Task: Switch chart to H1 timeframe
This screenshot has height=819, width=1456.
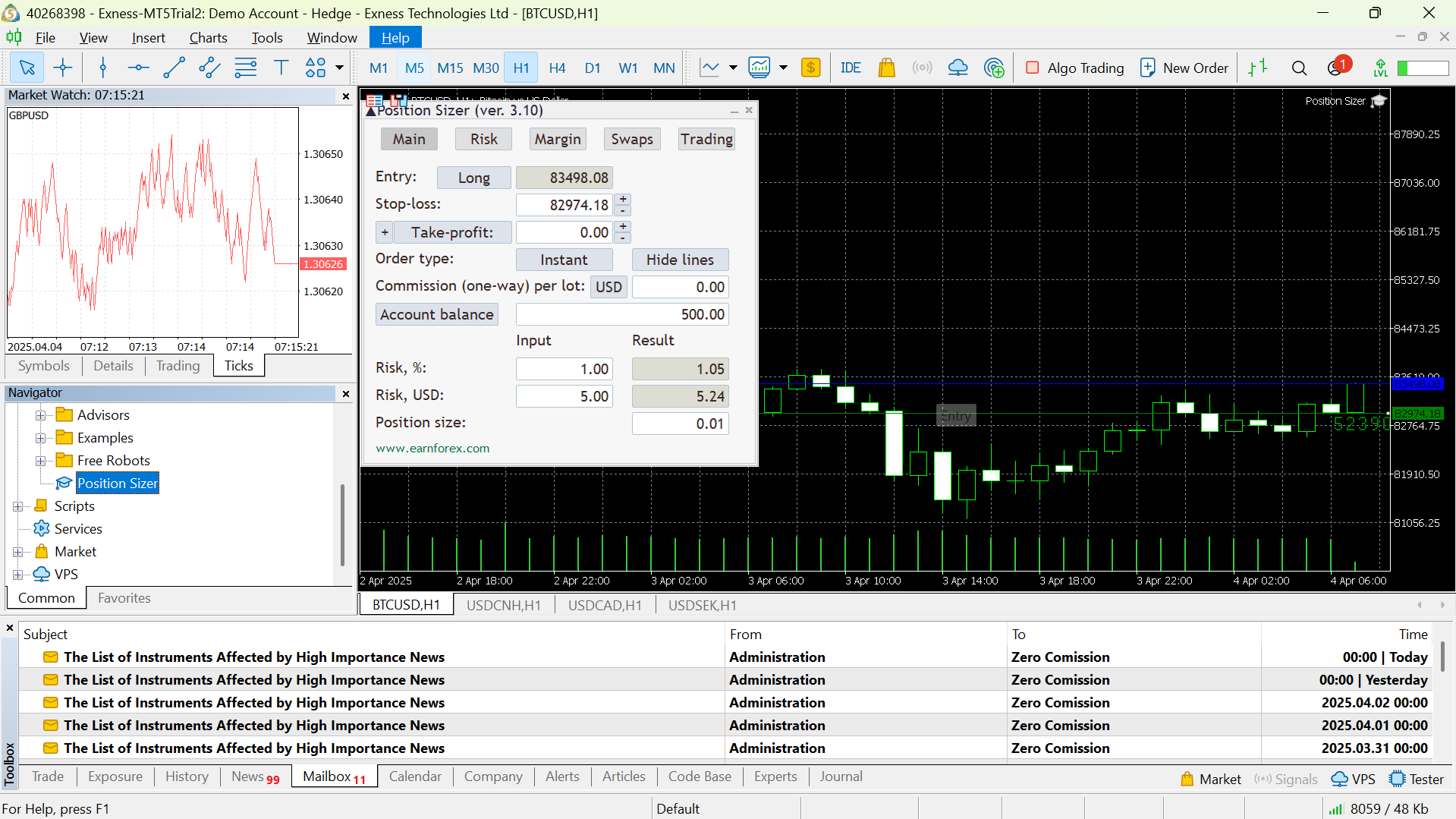Action: 520,68
